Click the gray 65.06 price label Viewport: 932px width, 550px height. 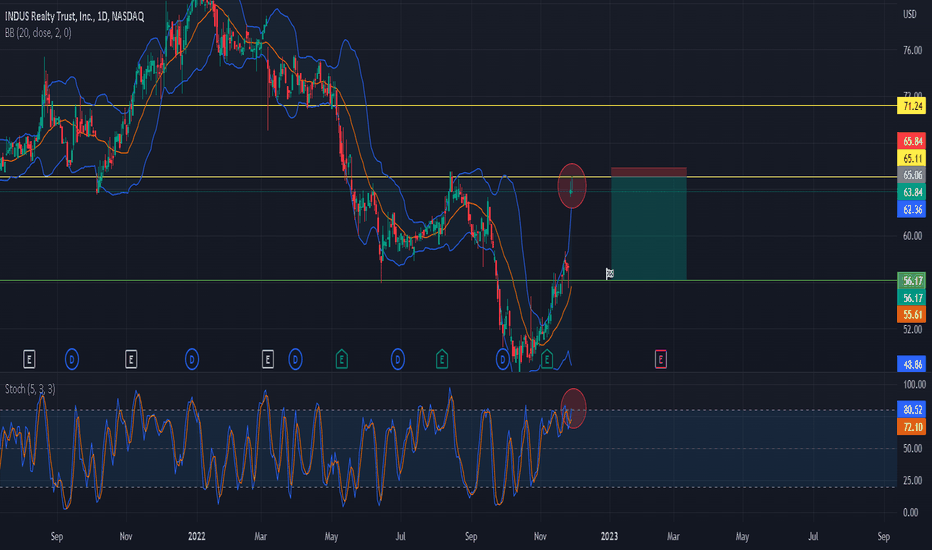coord(911,175)
